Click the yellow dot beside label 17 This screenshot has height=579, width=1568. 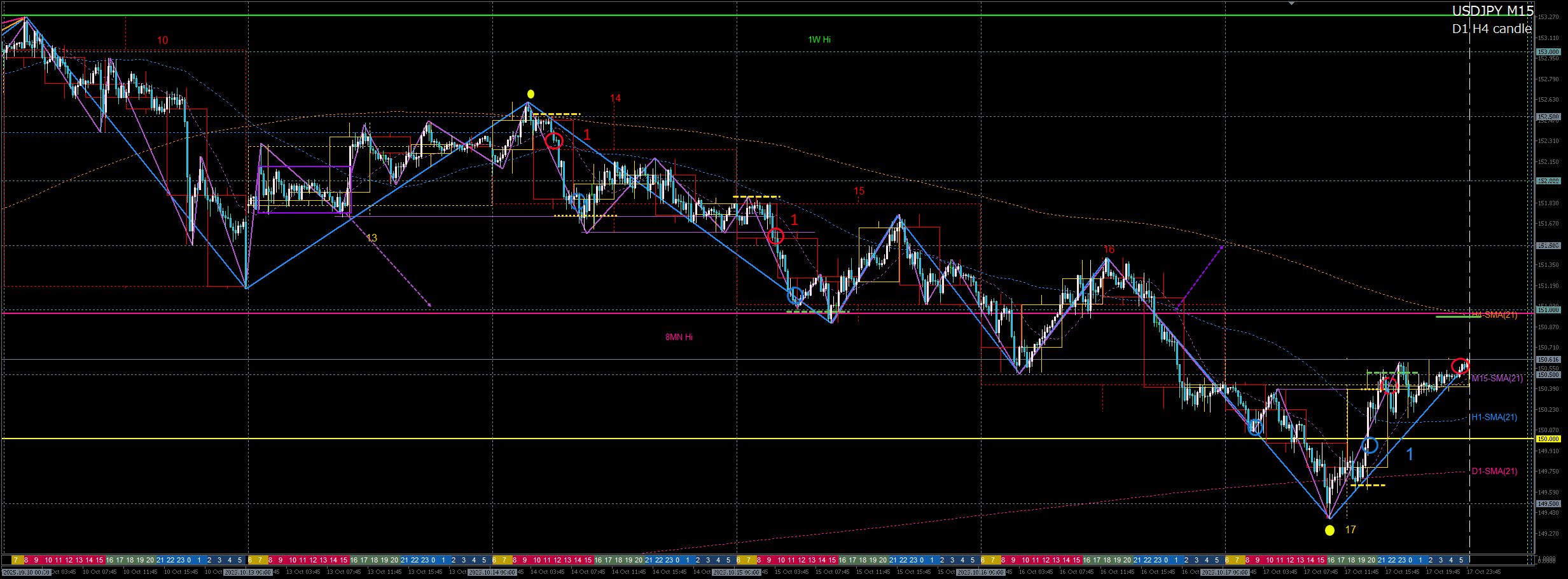pyautogui.click(x=1329, y=530)
